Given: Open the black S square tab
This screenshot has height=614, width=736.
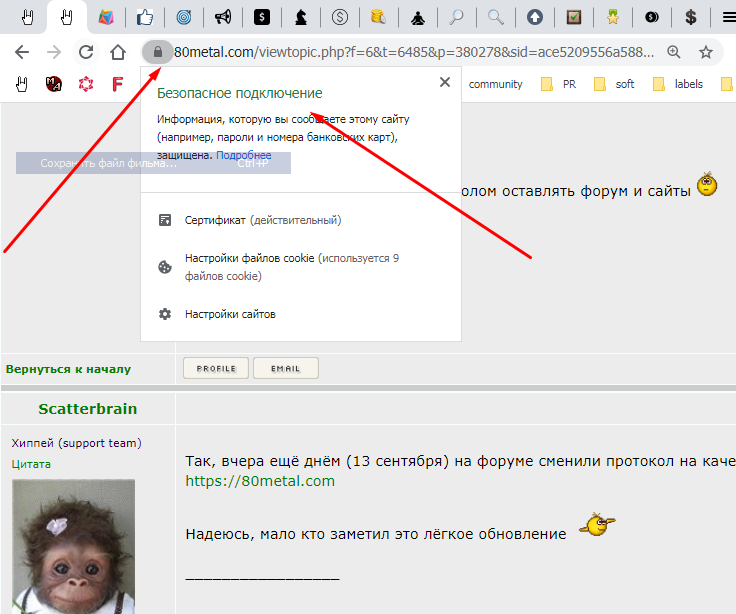Looking at the screenshot, I should point(262,17).
